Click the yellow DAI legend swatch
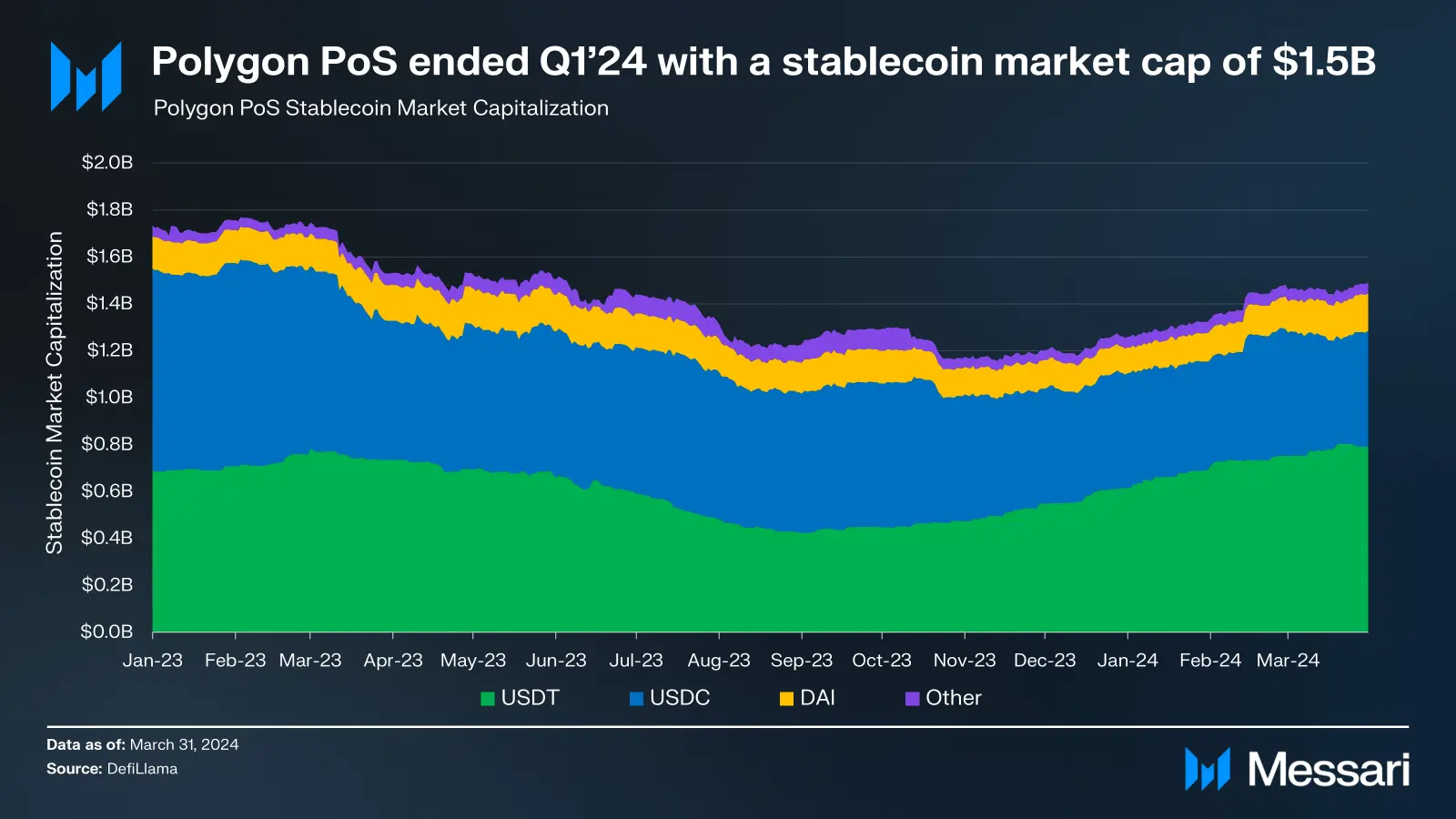1456x819 pixels. 786,699
